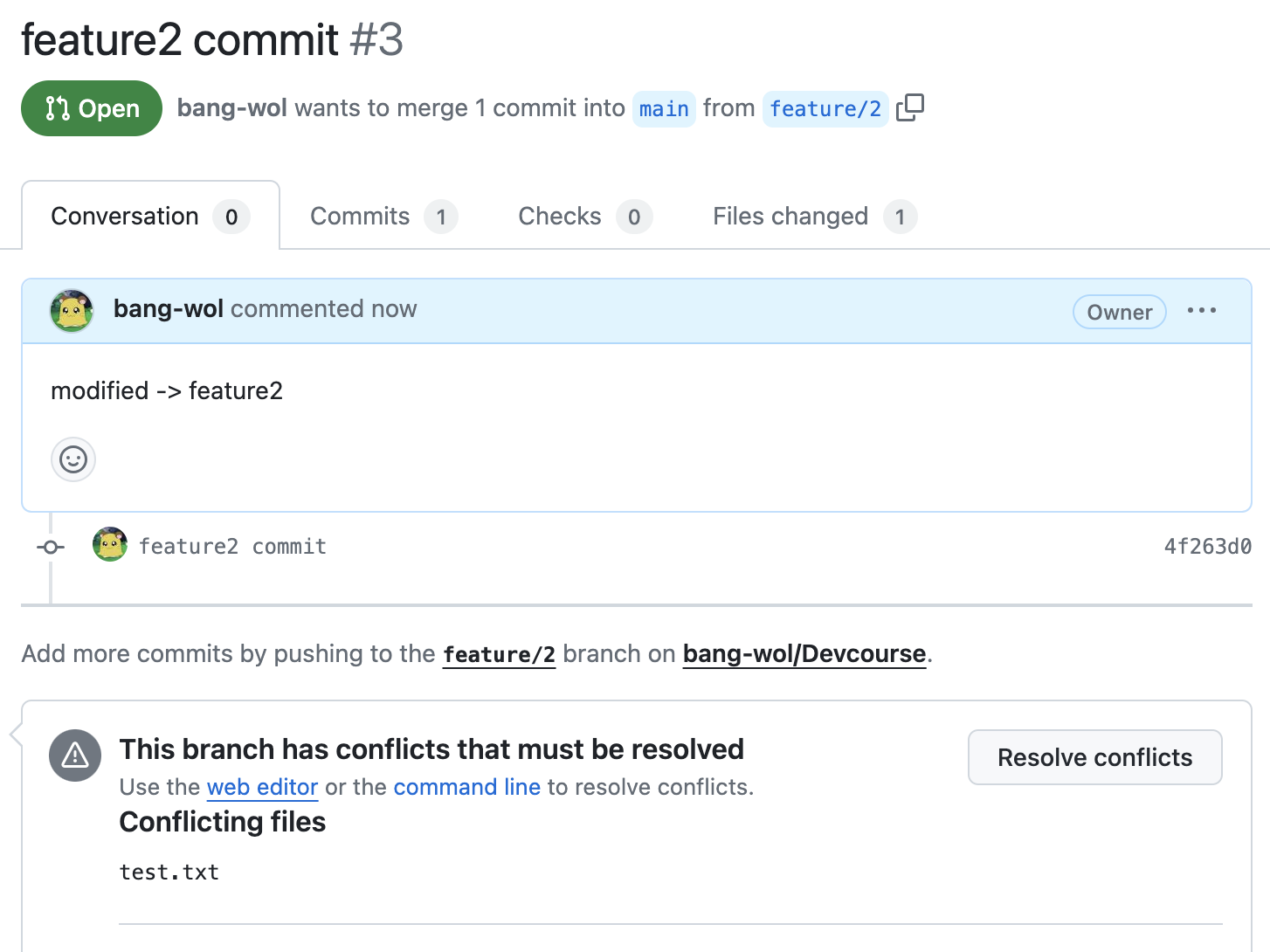Open the main base branch link
Screen dimensions: 1270x952
tap(664, 109)
